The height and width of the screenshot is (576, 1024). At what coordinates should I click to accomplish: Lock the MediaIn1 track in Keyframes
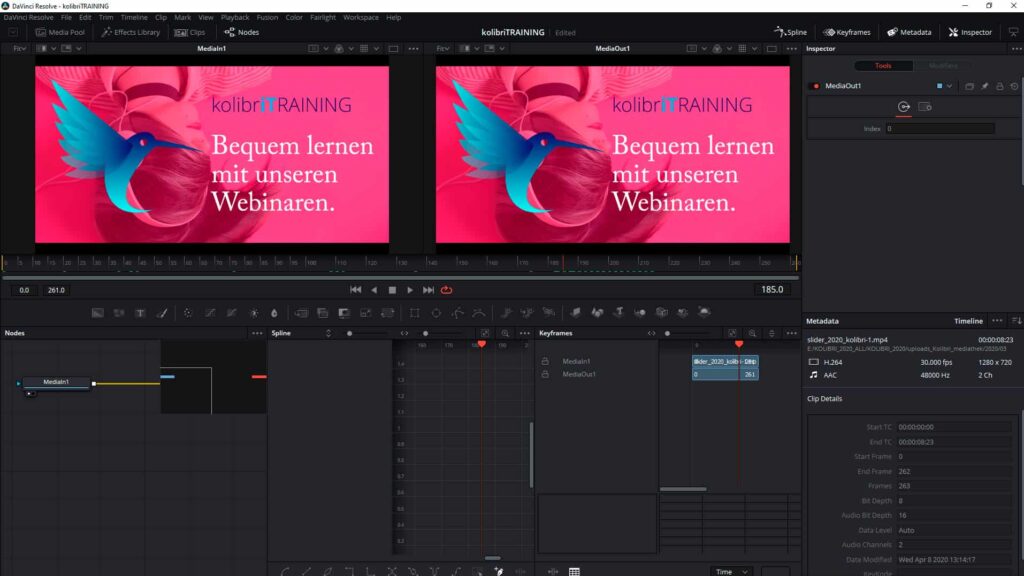(x=545, y=361)
